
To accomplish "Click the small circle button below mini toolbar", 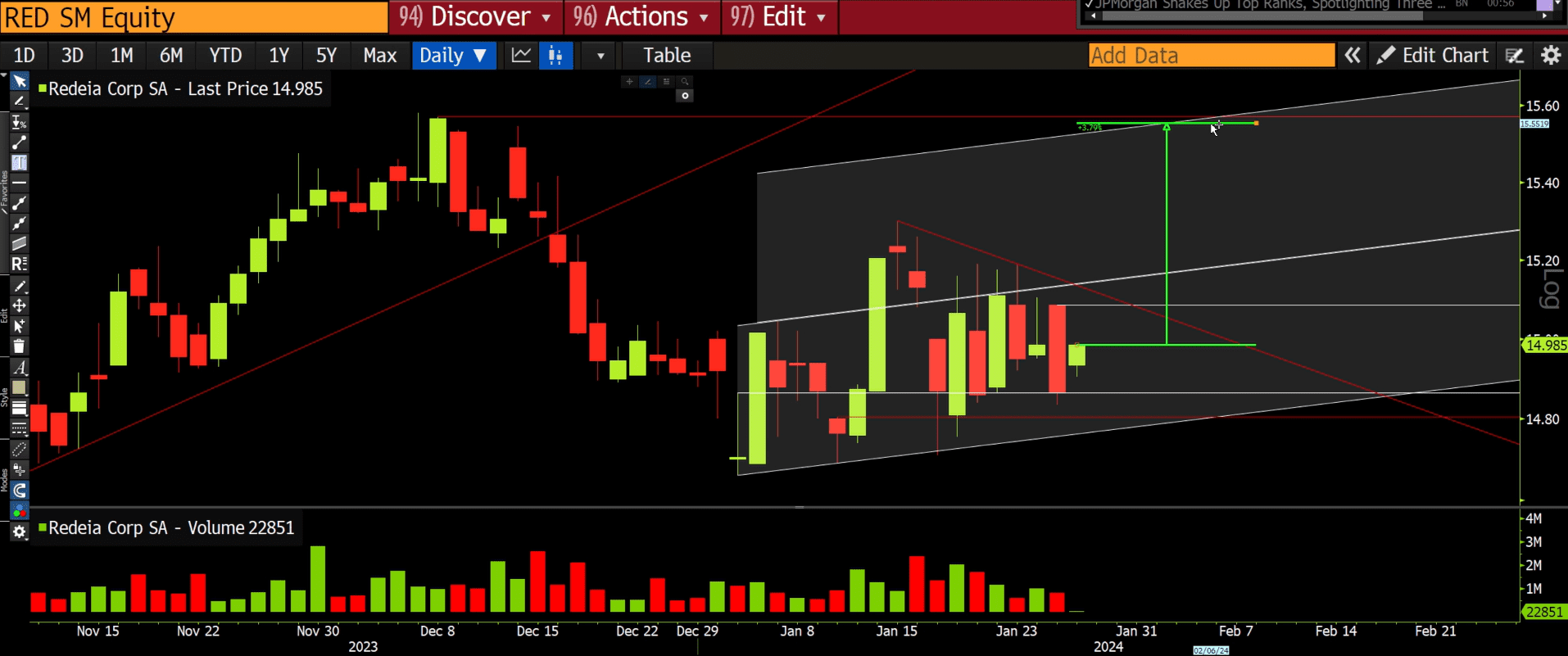I will (x=686, y=96).
